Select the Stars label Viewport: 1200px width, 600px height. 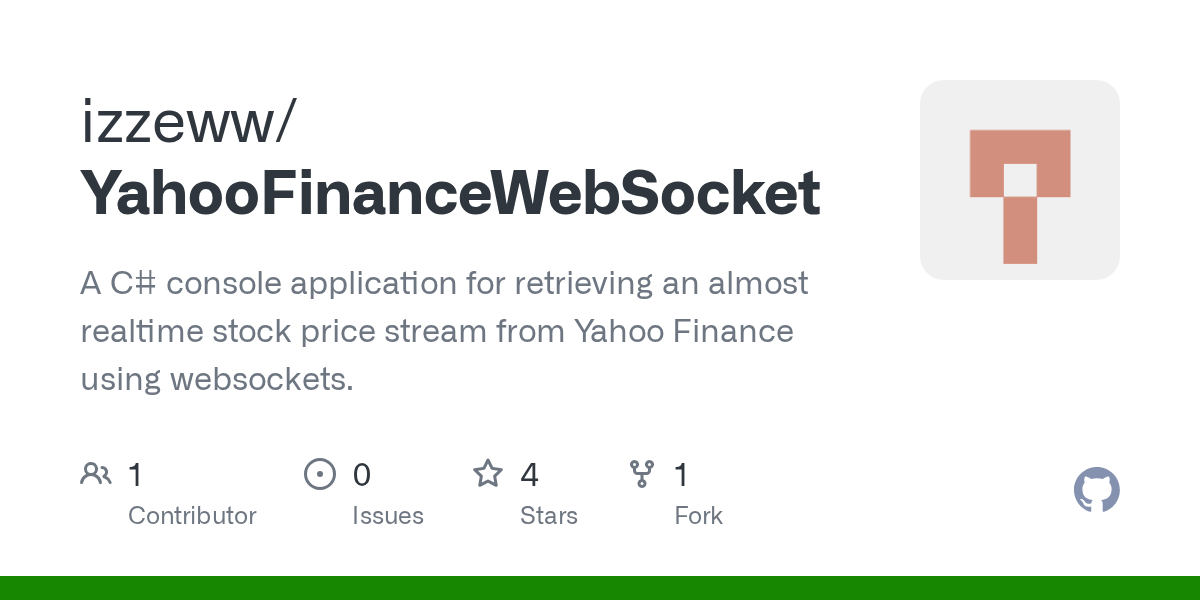click(x=549, y=516)
